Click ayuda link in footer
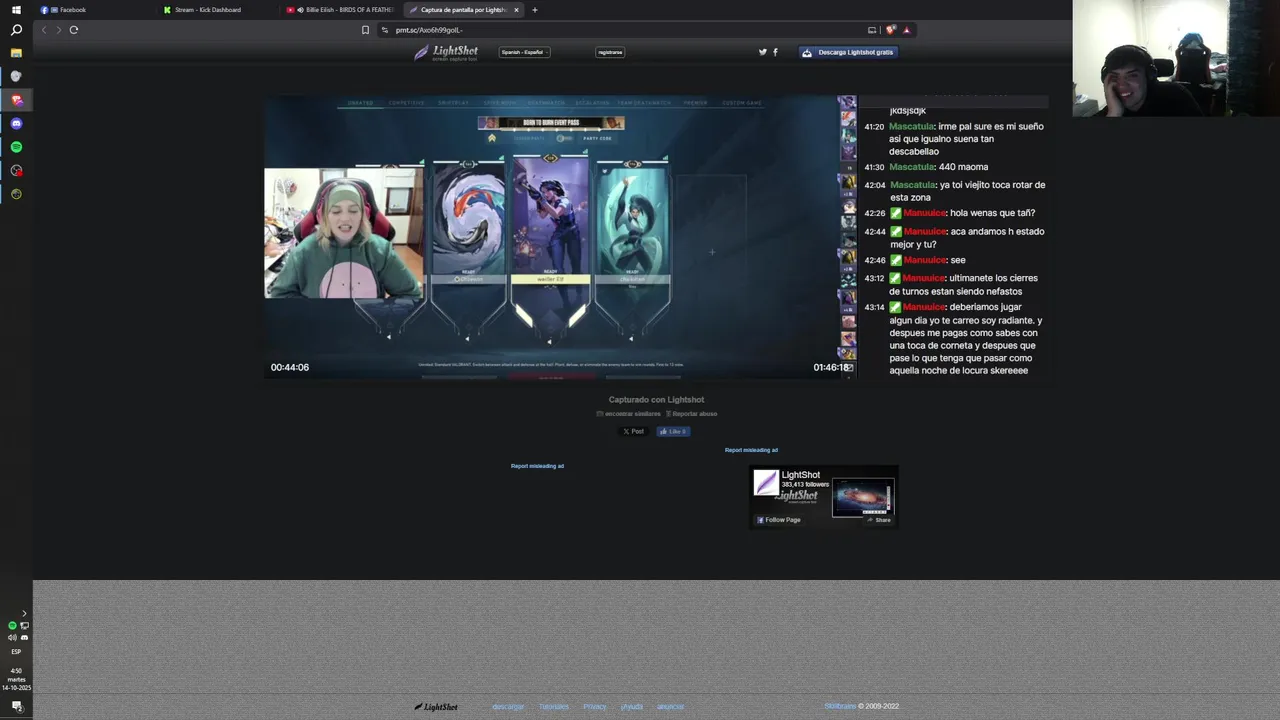The width and height of the screenshot is (1280, 720). coord(632,706)
